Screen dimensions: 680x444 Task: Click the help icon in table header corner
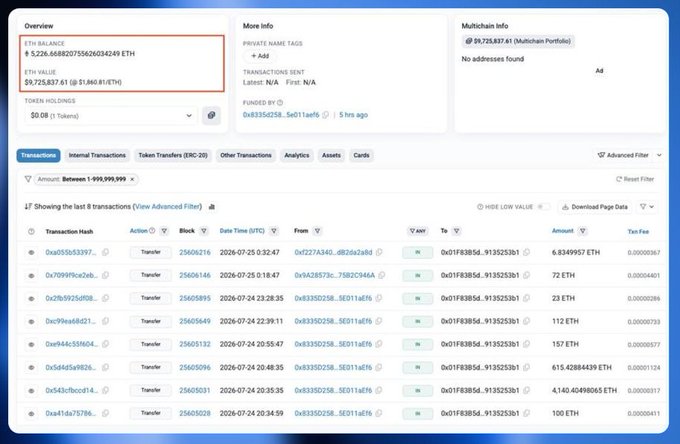point(31,232)
